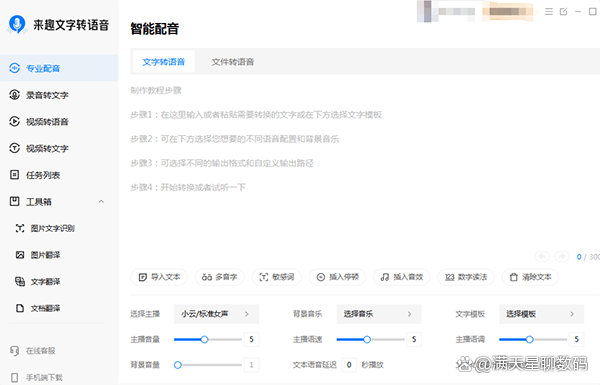600x385 pixels.
Task: Open 录音转文字 in the sidebar
Action: tap(59, 95)
